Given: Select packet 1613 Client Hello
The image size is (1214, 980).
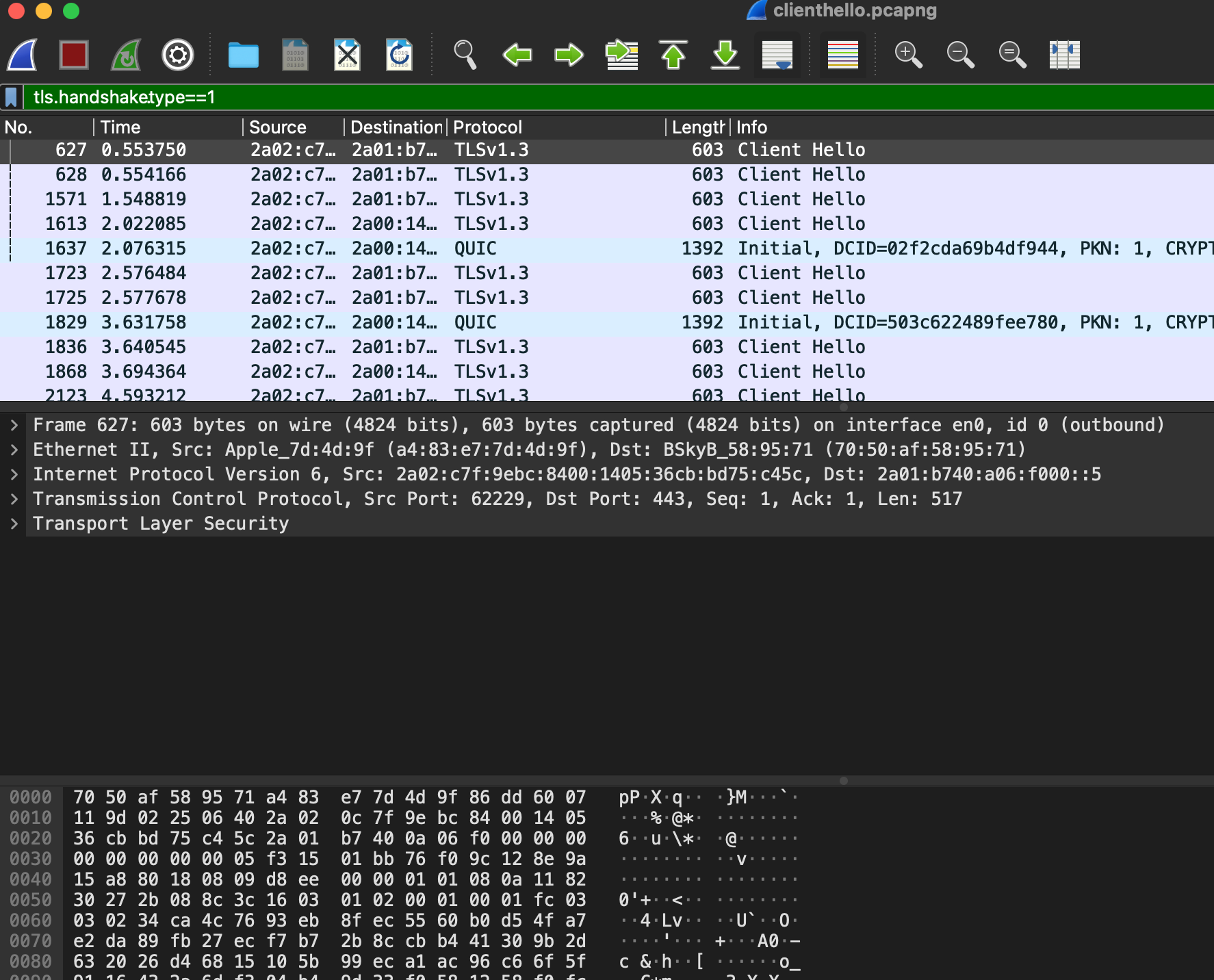Looking at the screenshot, I should pos(607,224).
